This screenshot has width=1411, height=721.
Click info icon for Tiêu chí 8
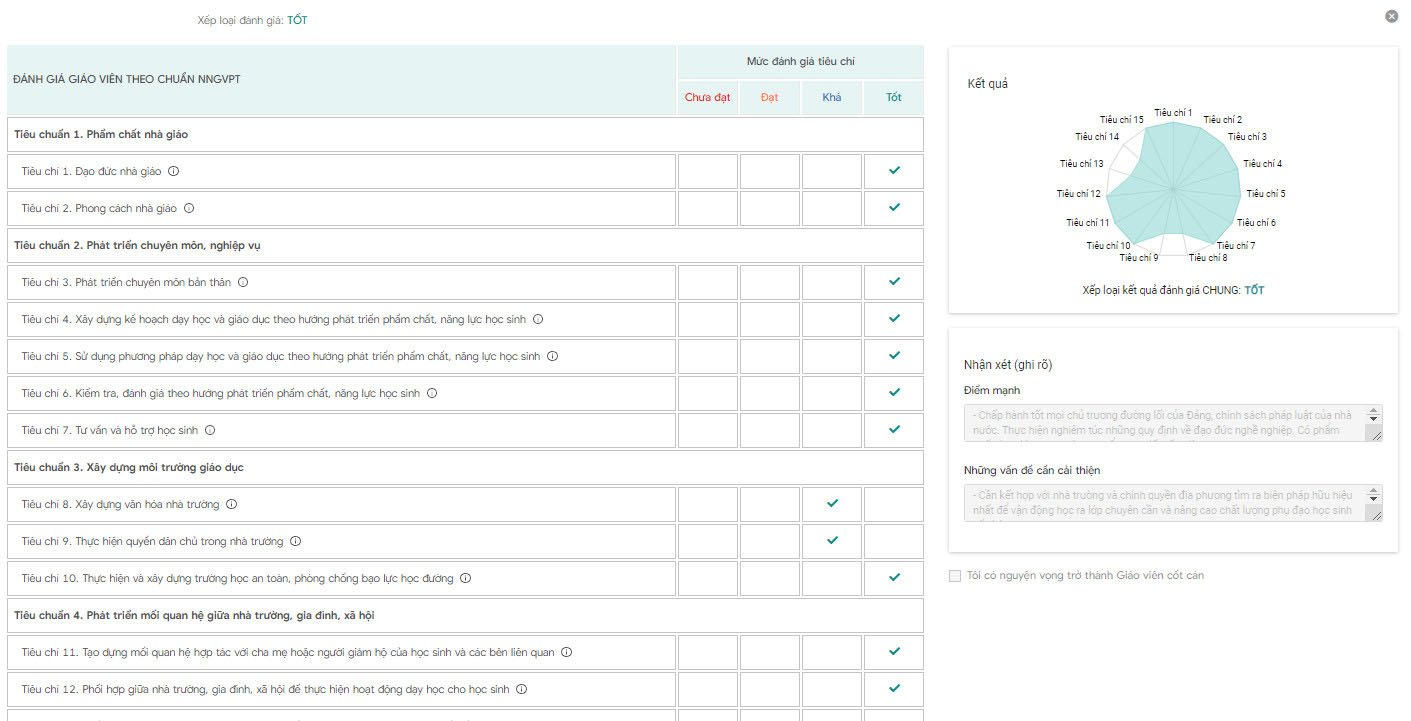pyautogui.click(x=232, y=504)
